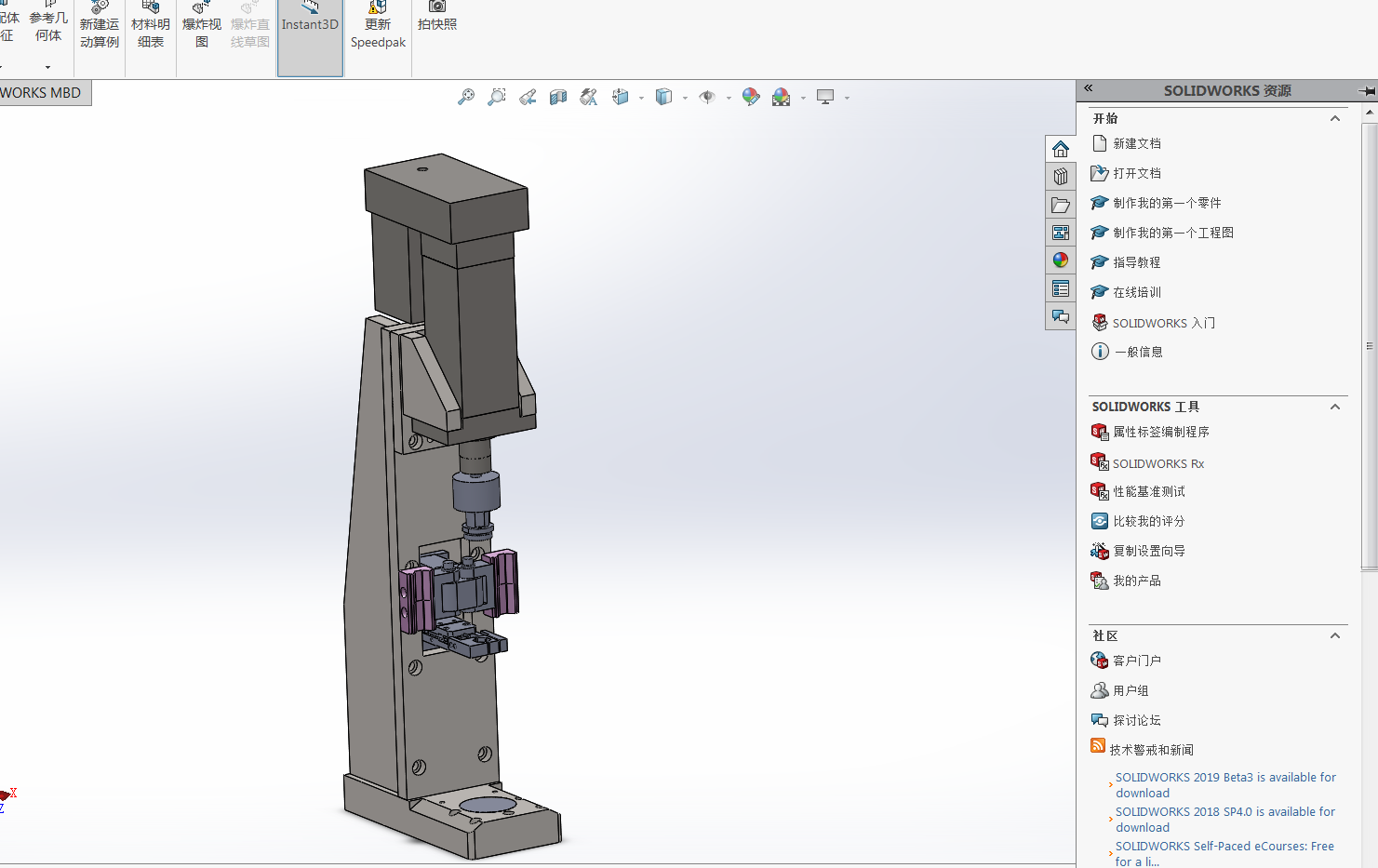
Task: Click 爆炸视图 in the ribbon
Action: pyautogui.click(x=202, y=33)
